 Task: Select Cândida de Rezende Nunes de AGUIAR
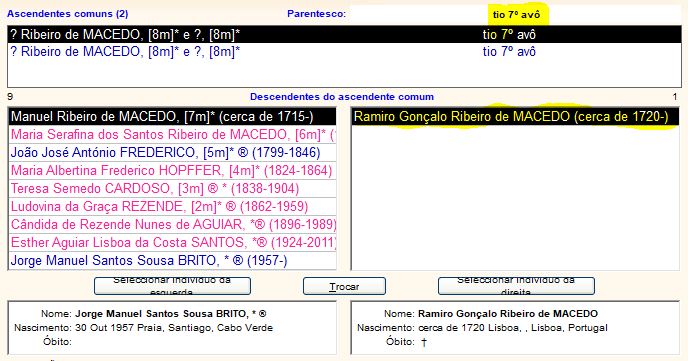172,225
